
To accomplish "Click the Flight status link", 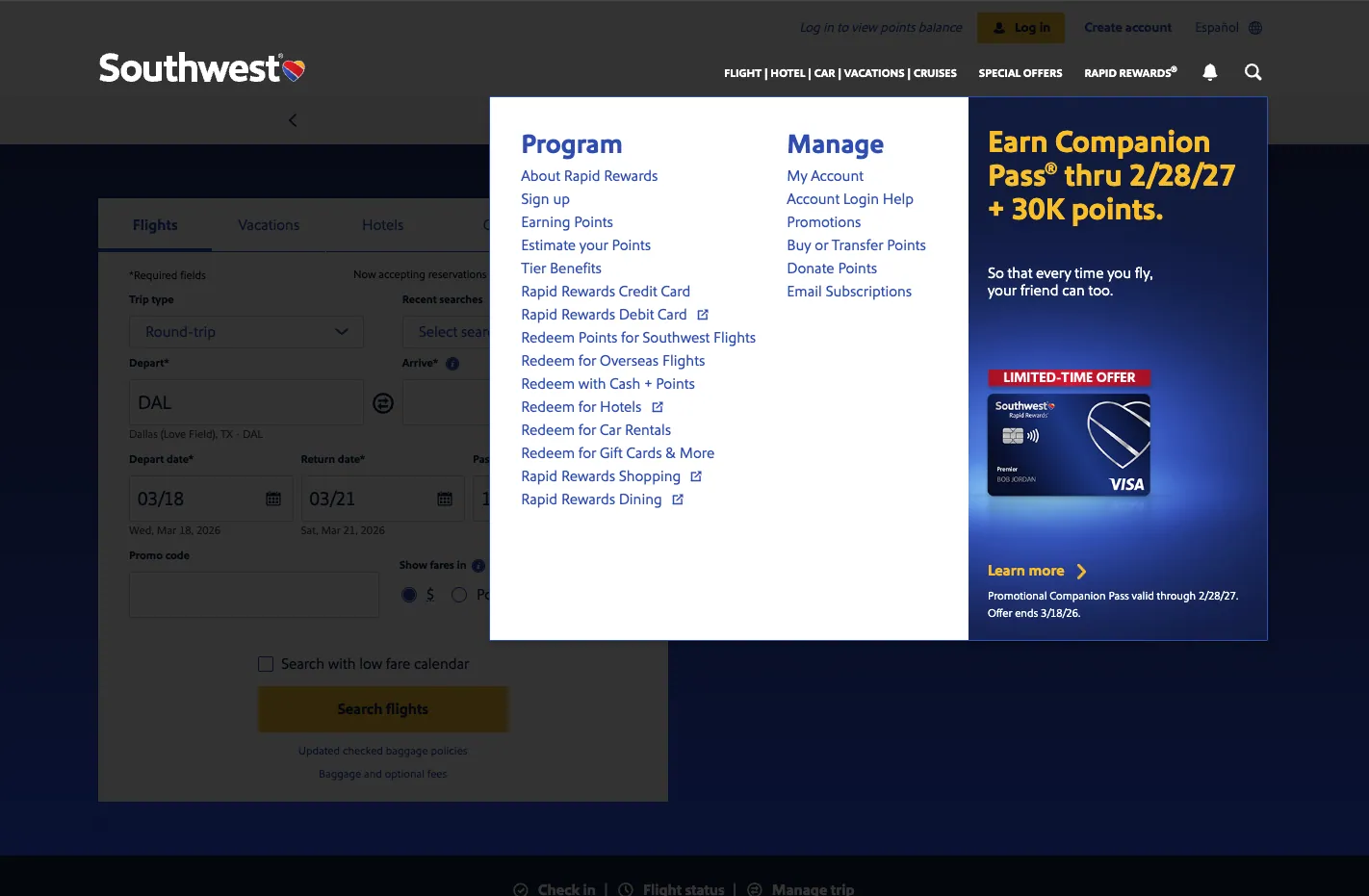I will coord(684,890).
